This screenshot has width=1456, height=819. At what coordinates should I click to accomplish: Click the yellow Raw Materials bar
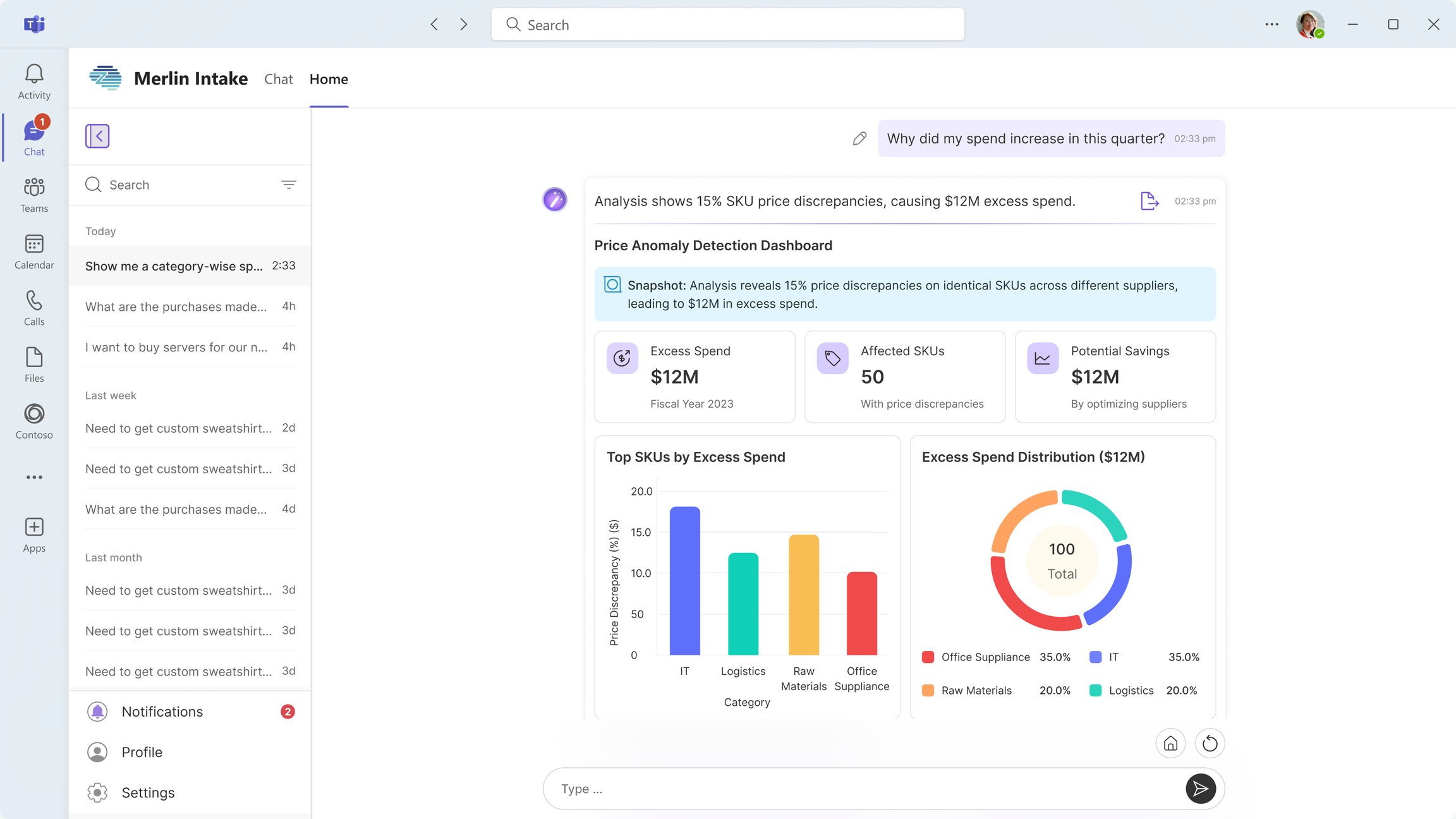click(804, 595)
